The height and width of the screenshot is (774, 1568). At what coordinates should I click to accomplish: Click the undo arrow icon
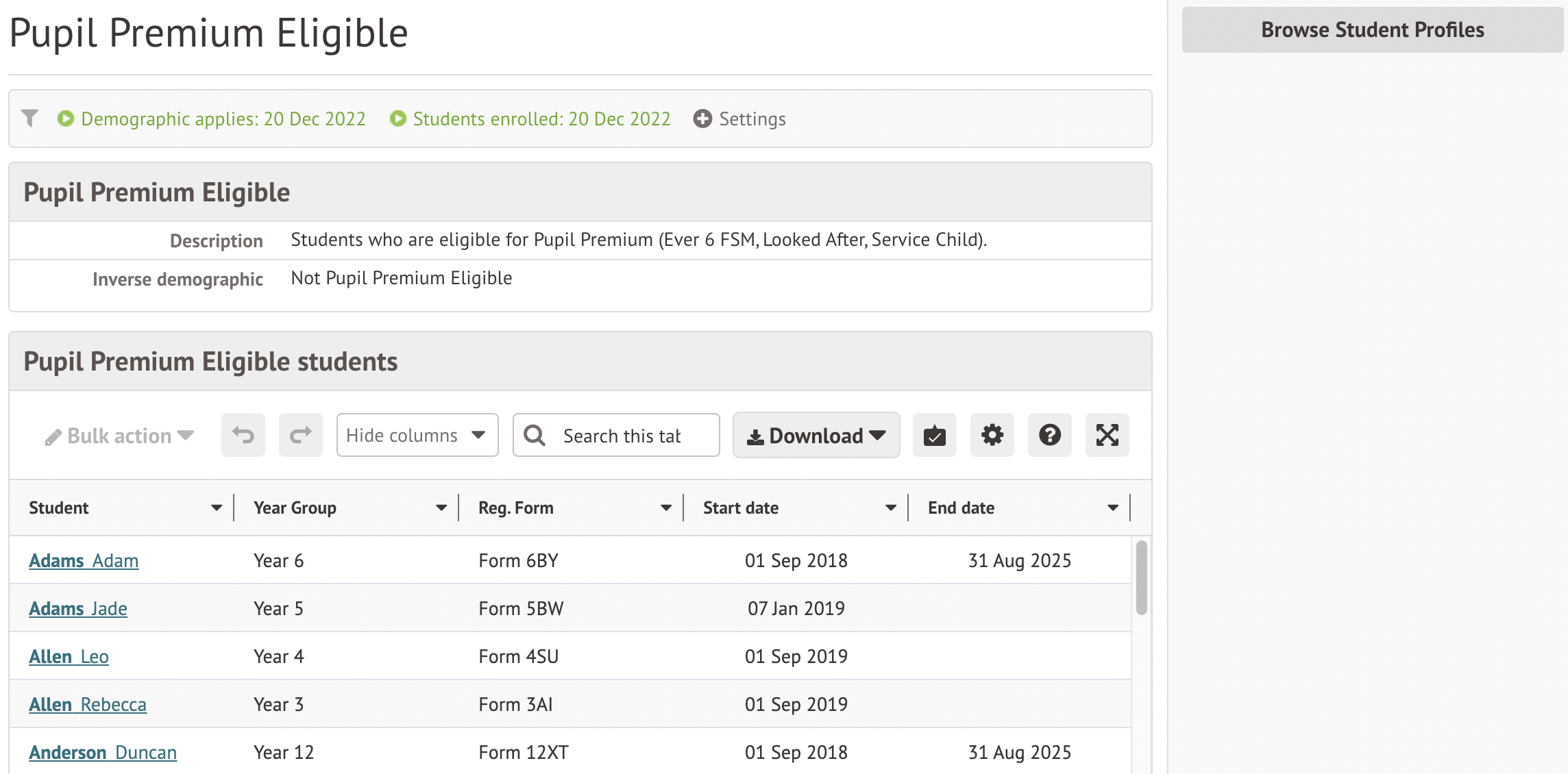pos(243,435)
